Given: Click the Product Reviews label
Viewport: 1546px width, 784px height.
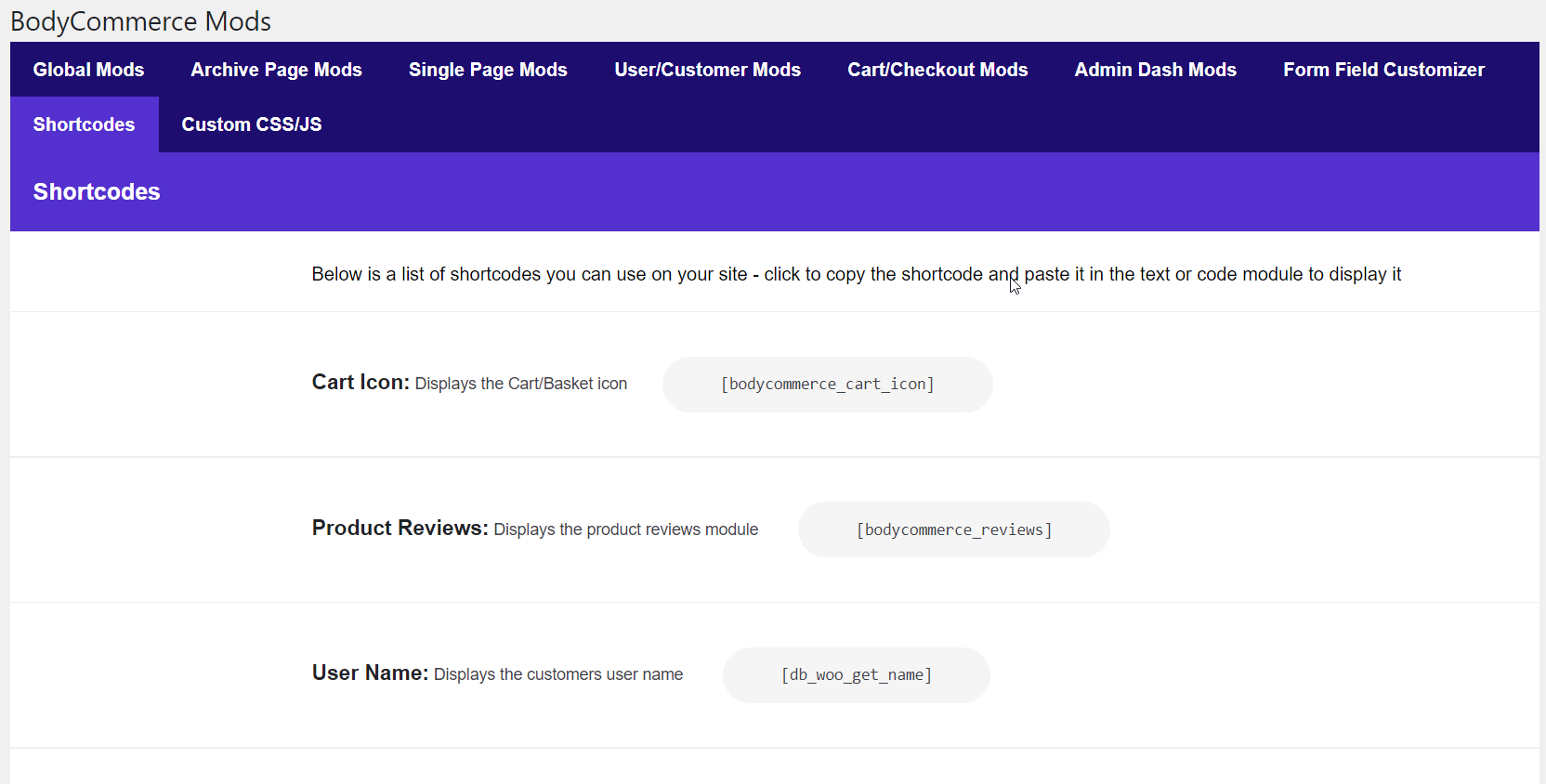Looking at the screenshot, I should coord(400,529).
